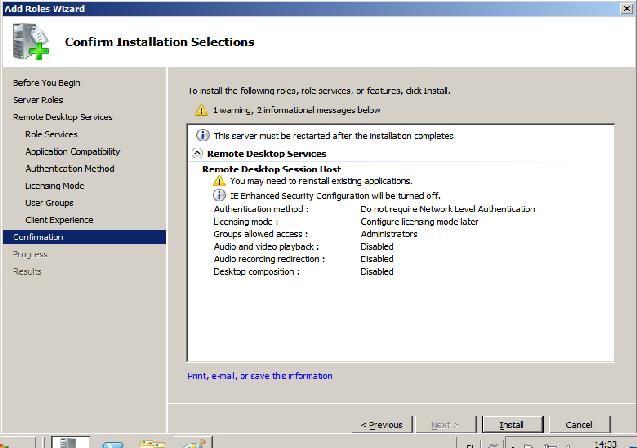This screenshot has width=637, height=448.
Task: Click '1 warning, 2 informational messages below' text
Action: 297,110
